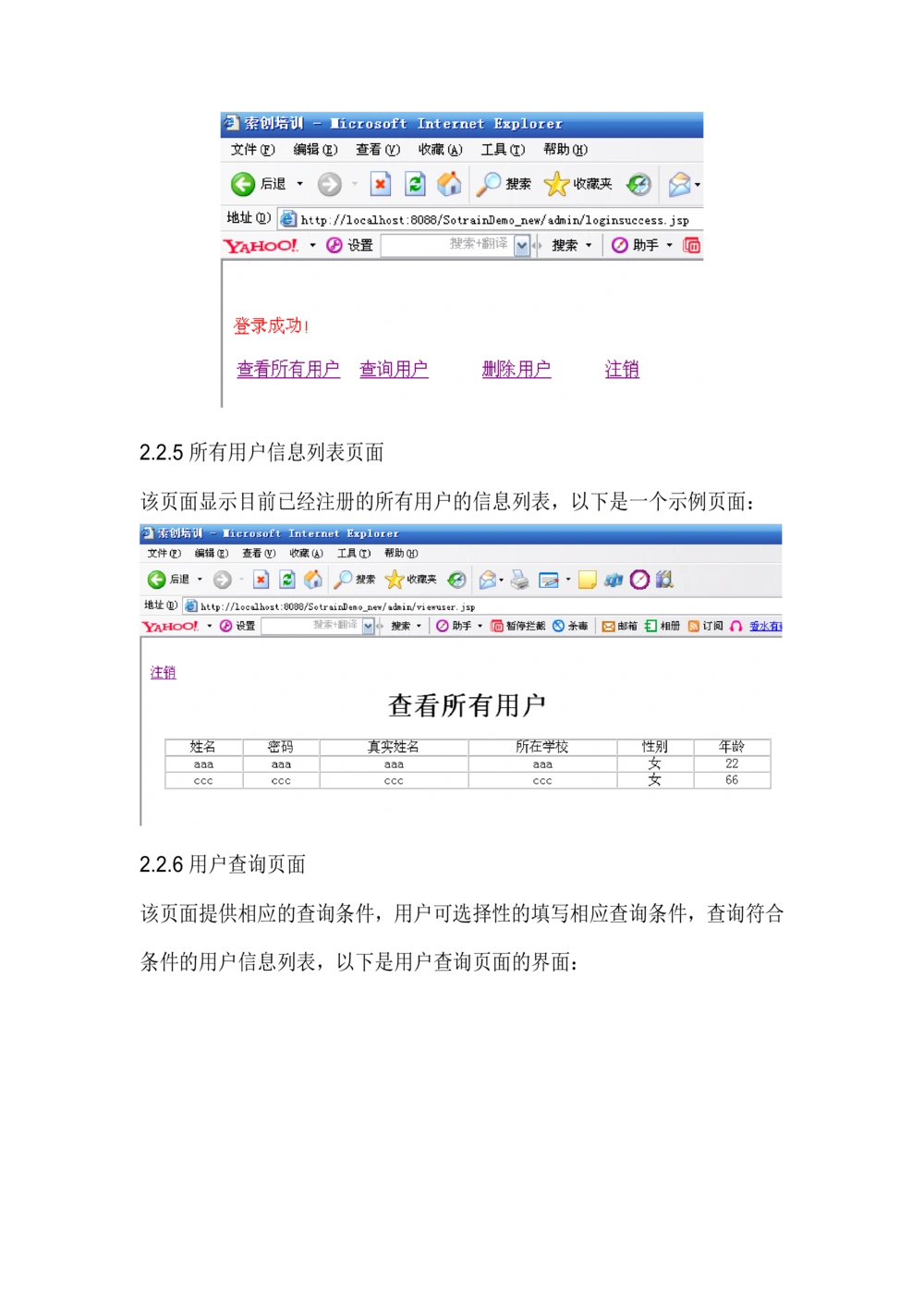Refresh the loginsuccess.jsp page
This screenshot has height=1308, width=924.
[415, 184]
